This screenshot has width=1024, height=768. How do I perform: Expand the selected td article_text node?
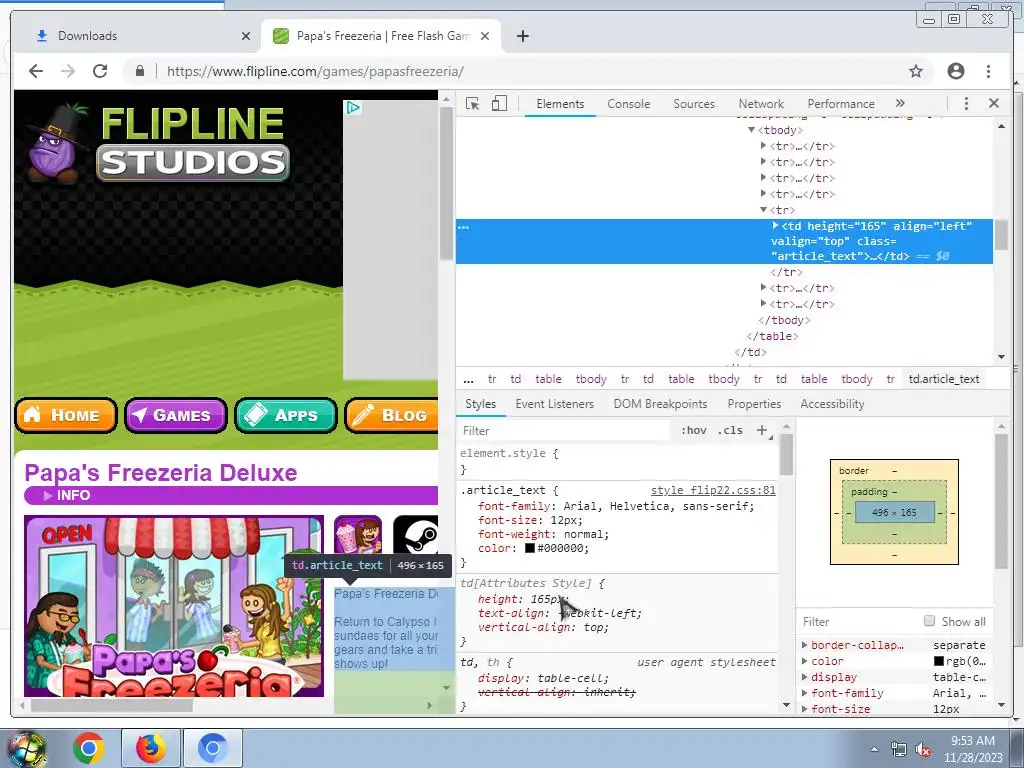coord(775,225)
